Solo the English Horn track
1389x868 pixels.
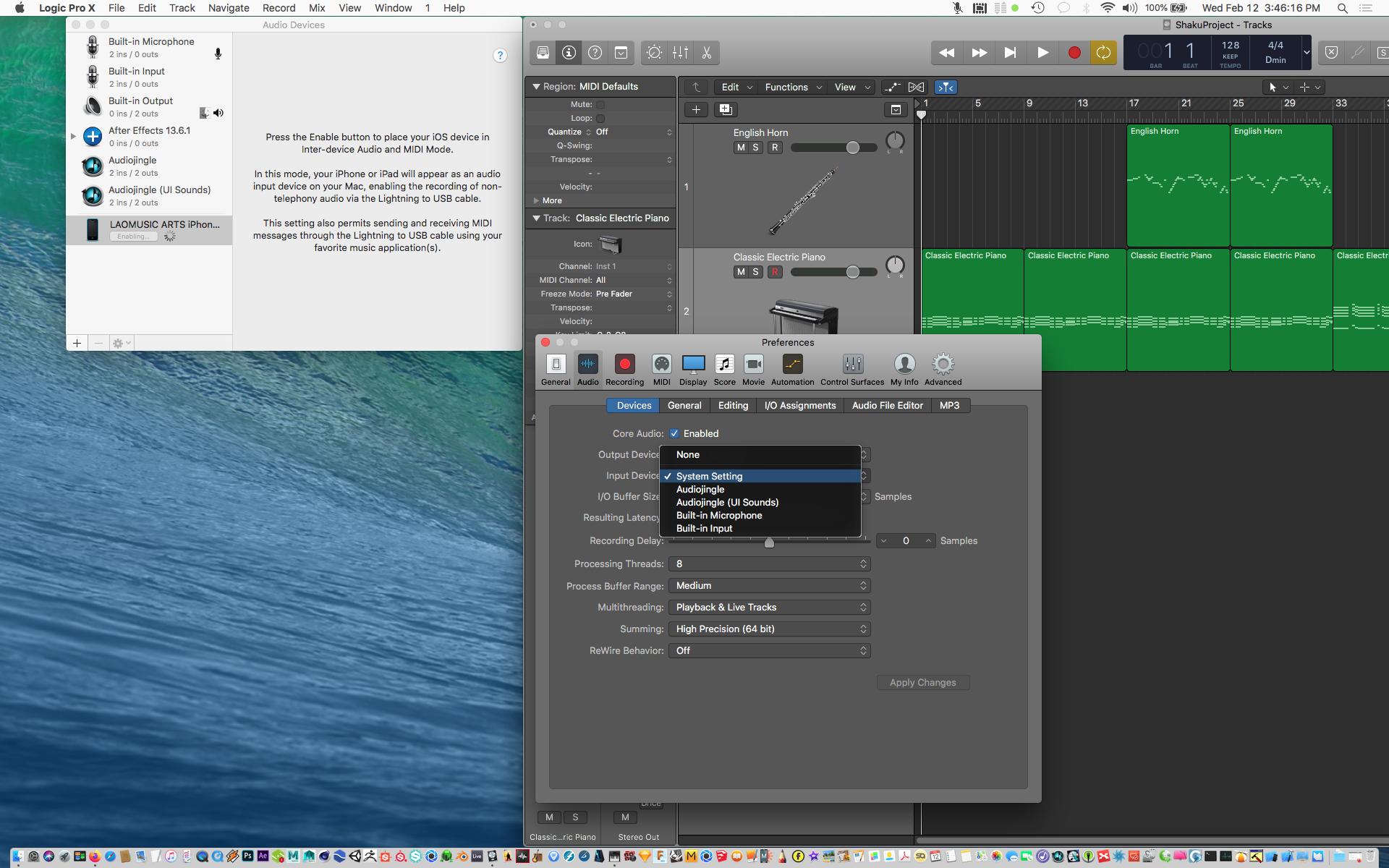pyautogui.click(x=756, y=148)
